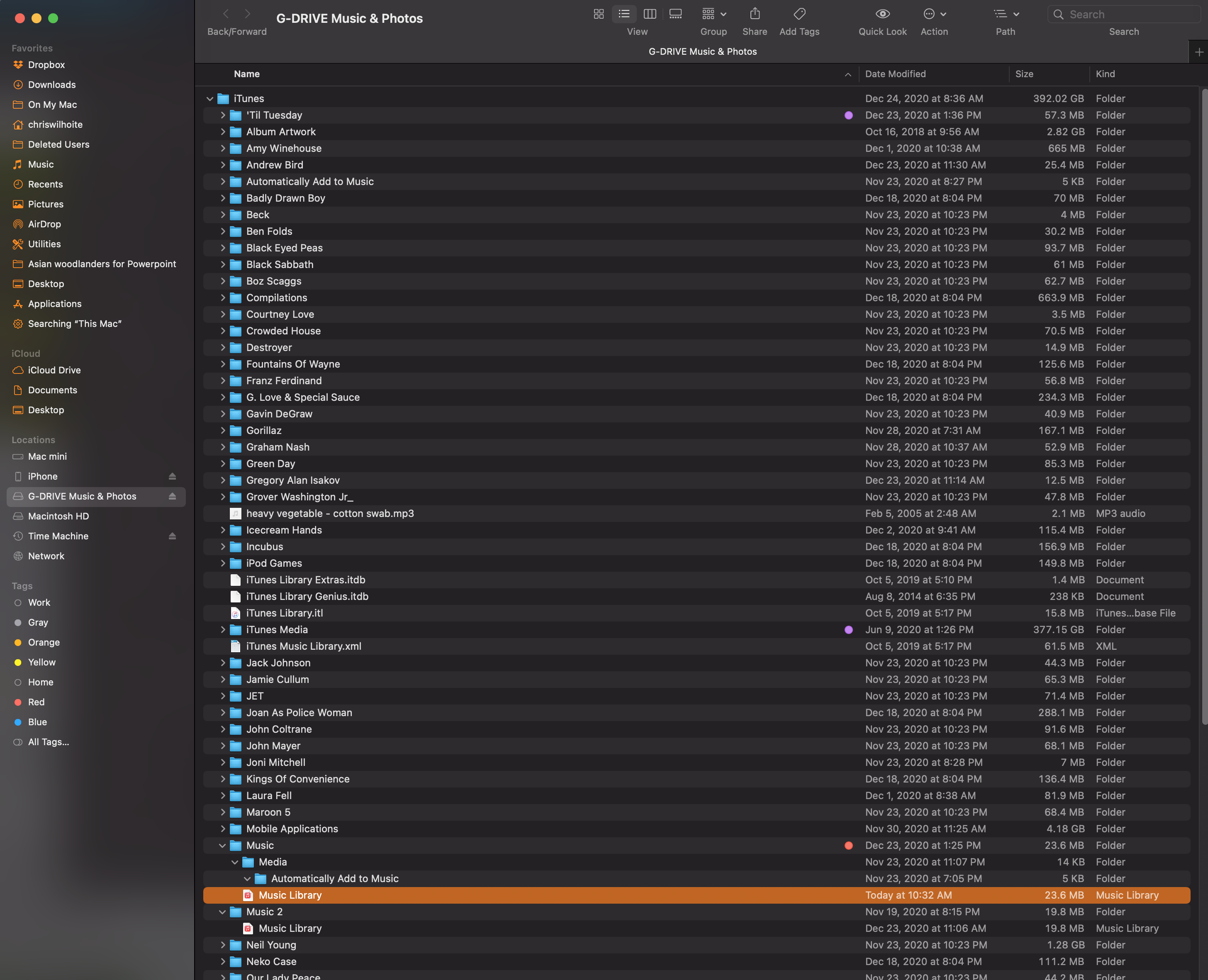The width and height of the screenshot is (1208, 980).
Task: Sort by Date Modified column
Action: pyautogui.click(x=895, y=74)
